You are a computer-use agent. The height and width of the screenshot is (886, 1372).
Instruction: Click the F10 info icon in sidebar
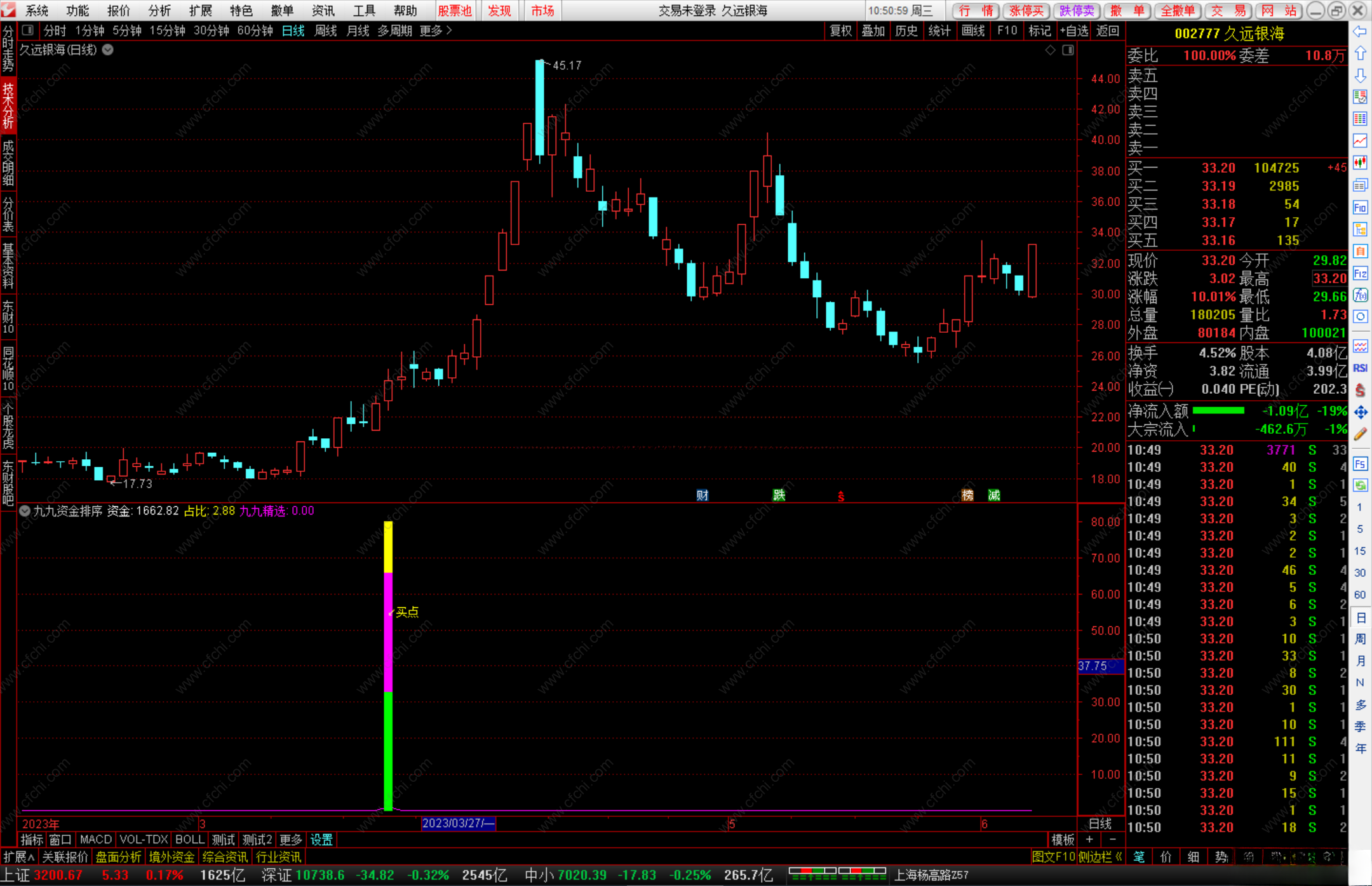[1360, 208]
